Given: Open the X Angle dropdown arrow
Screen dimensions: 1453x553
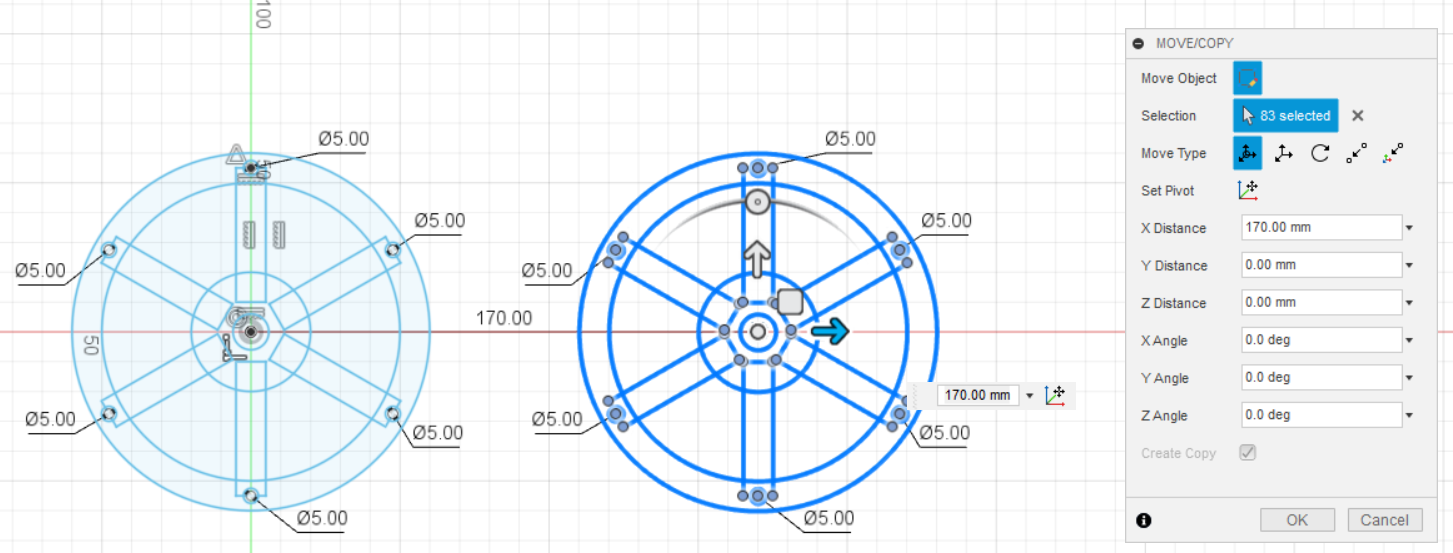Looking at the screenshot, I should click(x=1409, y=341).
